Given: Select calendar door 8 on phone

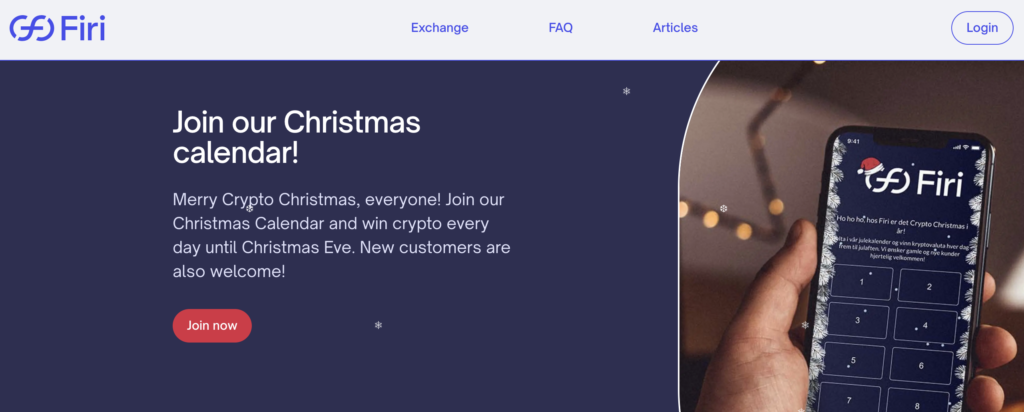Looking at the screenshot, I should tap(917, 402).
